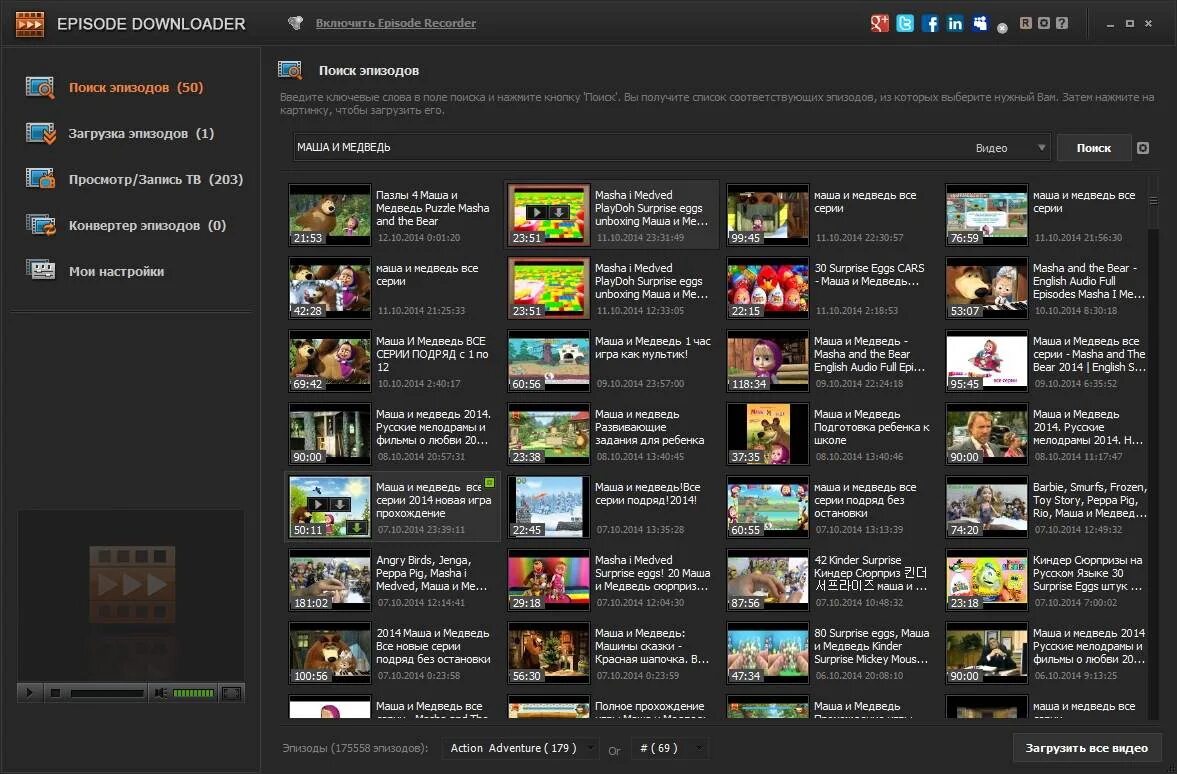Open the 53:07 Masha and the Bear English thumbnail

[986, 288]
